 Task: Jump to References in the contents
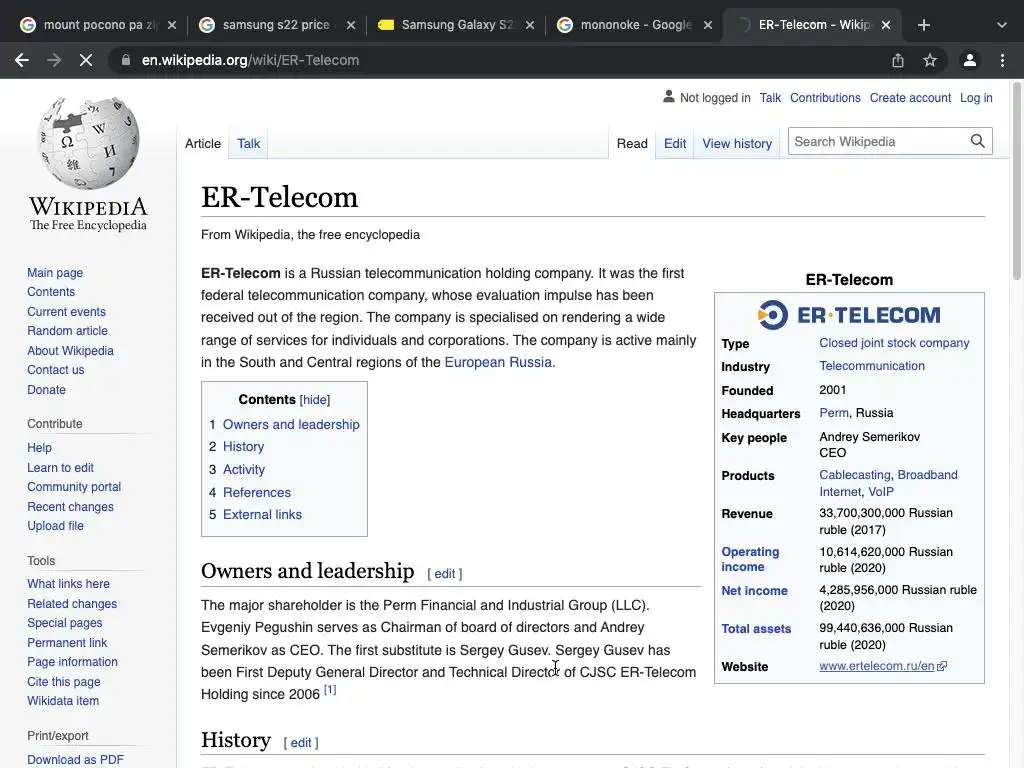(x=257, y=492)
